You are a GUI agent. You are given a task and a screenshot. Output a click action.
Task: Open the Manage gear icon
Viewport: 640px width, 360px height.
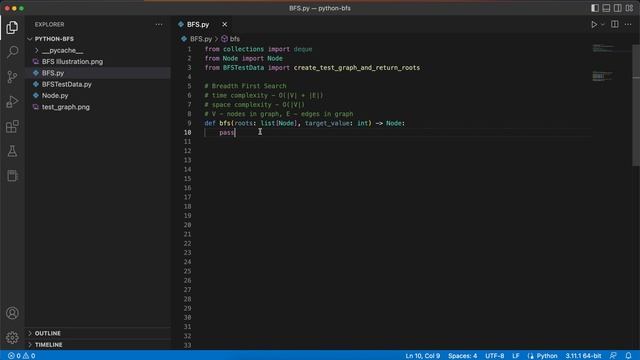click(12, 338)
